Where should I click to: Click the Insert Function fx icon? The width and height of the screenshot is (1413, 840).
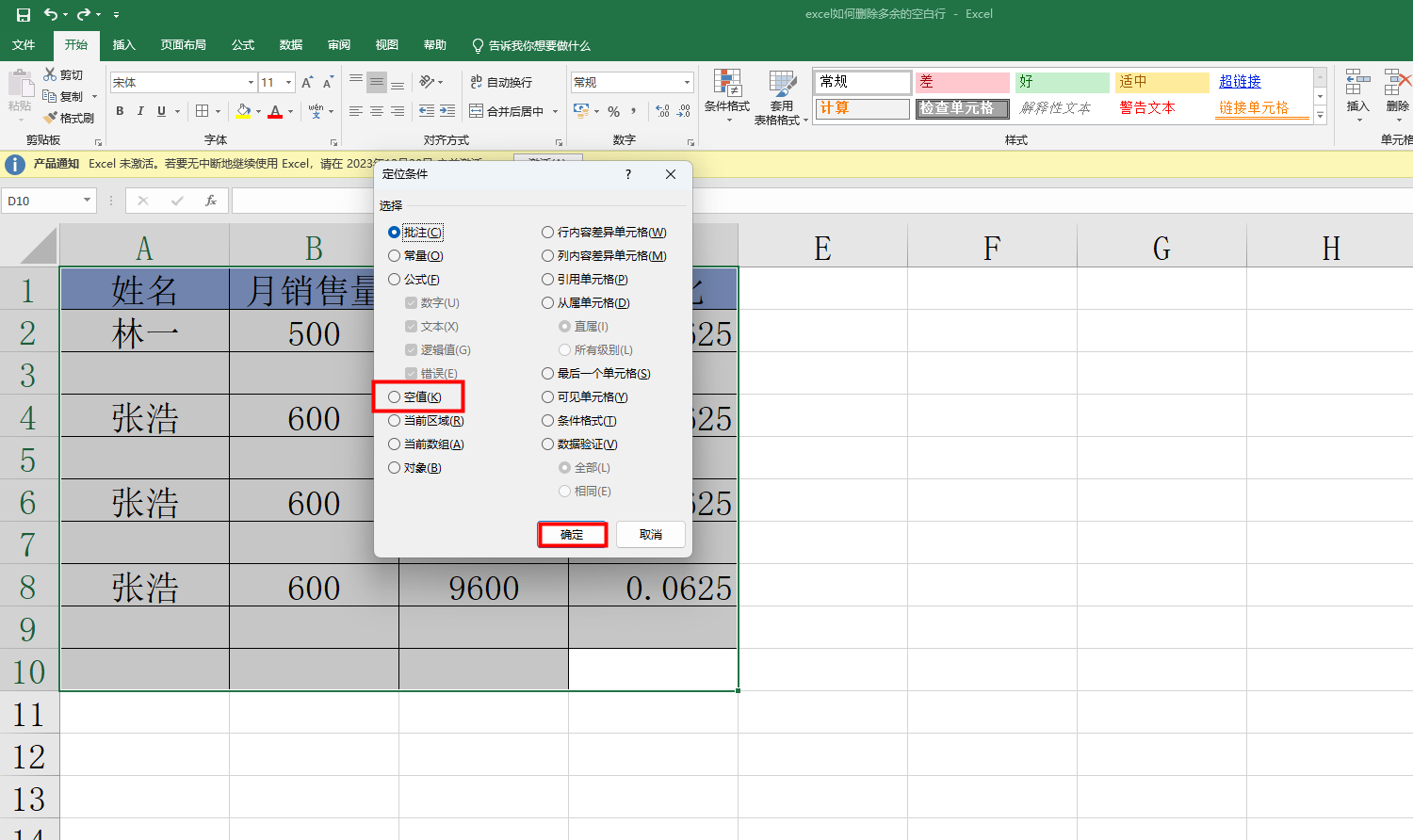pos(211,201)
